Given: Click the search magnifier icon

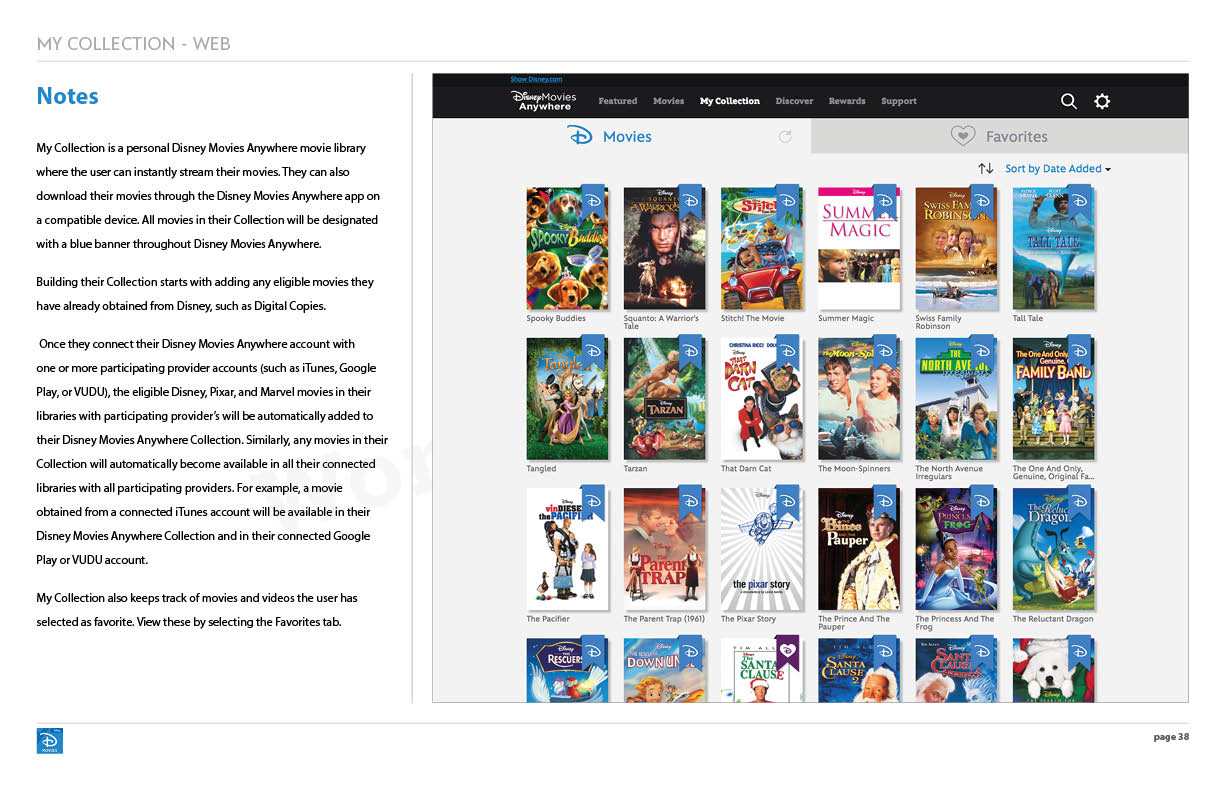Looking at the screenshot, I should click(x=1068, y=101).
